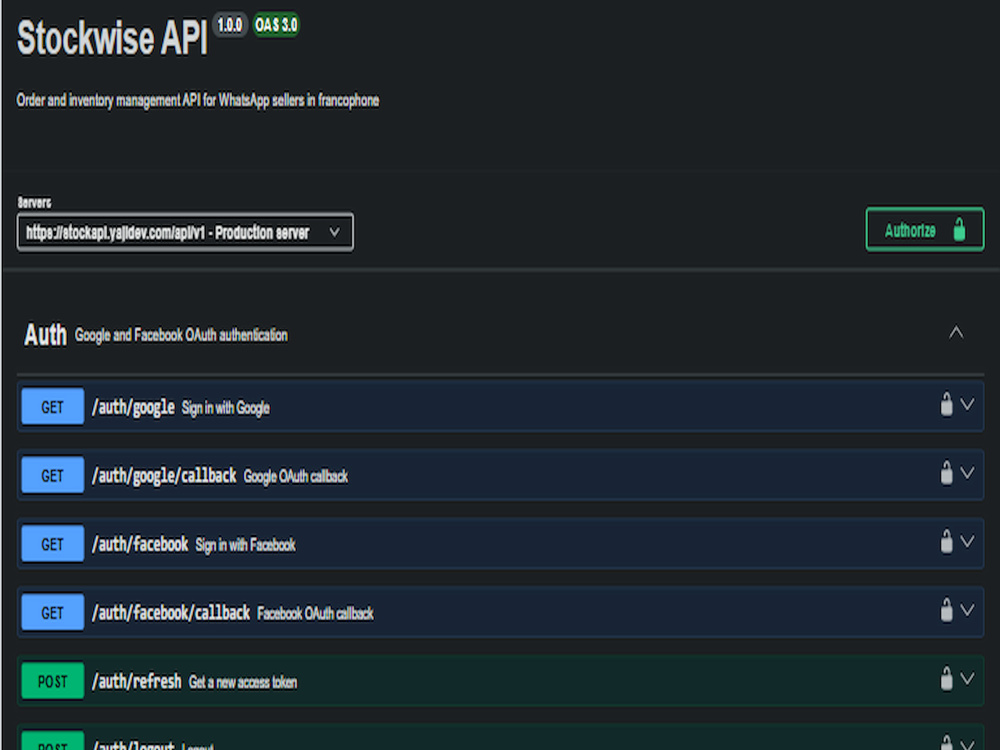Click the Stockwise API title
Image resolution: width=1000 pixels, height=750 pixels.
[x=112, y=38]
